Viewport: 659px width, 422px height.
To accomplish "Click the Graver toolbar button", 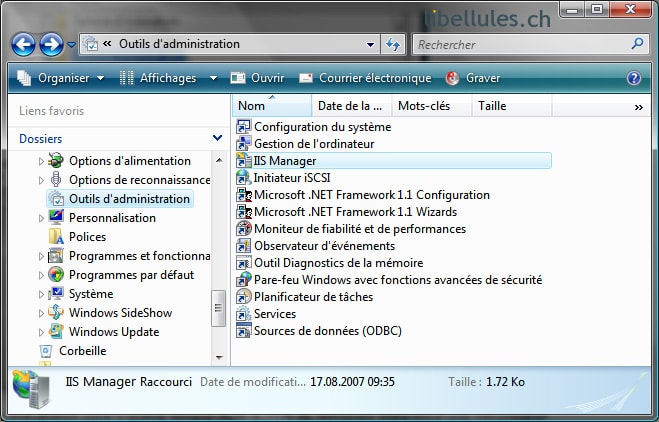I will click(x=473, y=78).
